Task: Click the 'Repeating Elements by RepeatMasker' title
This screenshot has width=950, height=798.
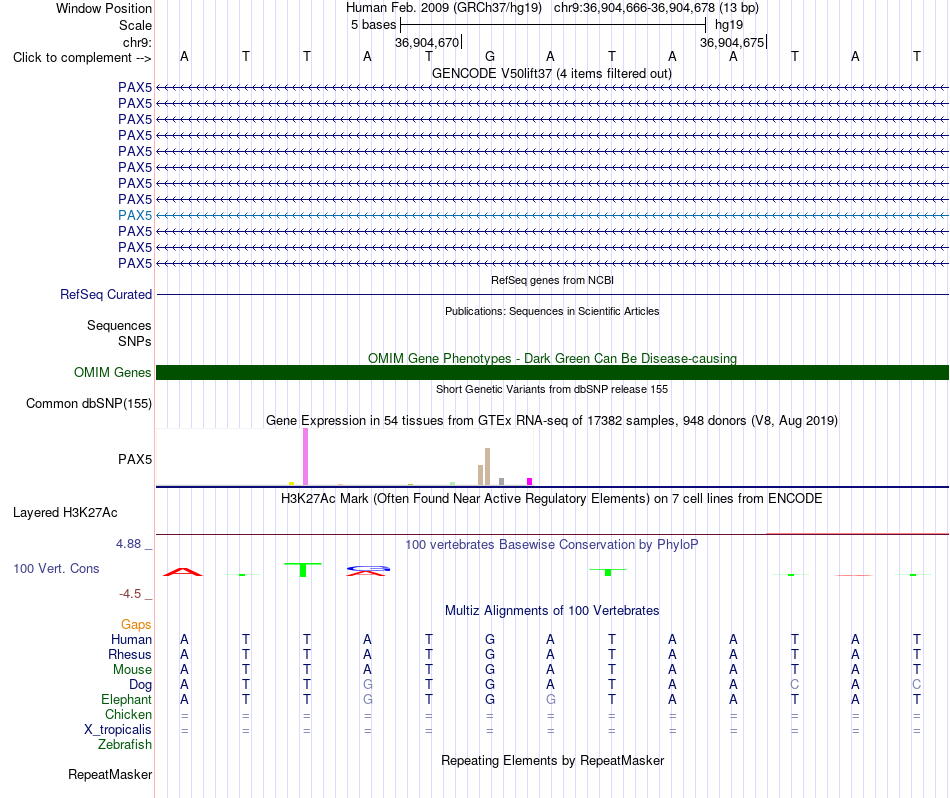Action: 552,760
